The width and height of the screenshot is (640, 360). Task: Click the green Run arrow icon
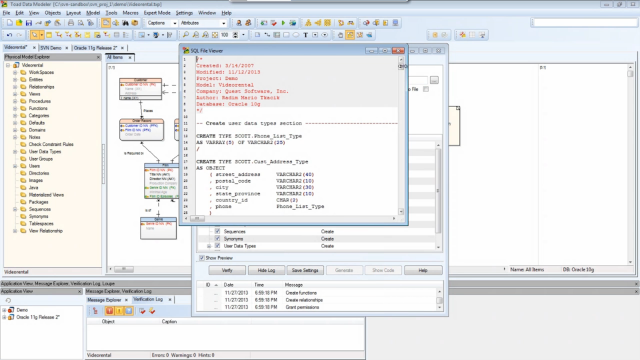[x=283, y=23]
